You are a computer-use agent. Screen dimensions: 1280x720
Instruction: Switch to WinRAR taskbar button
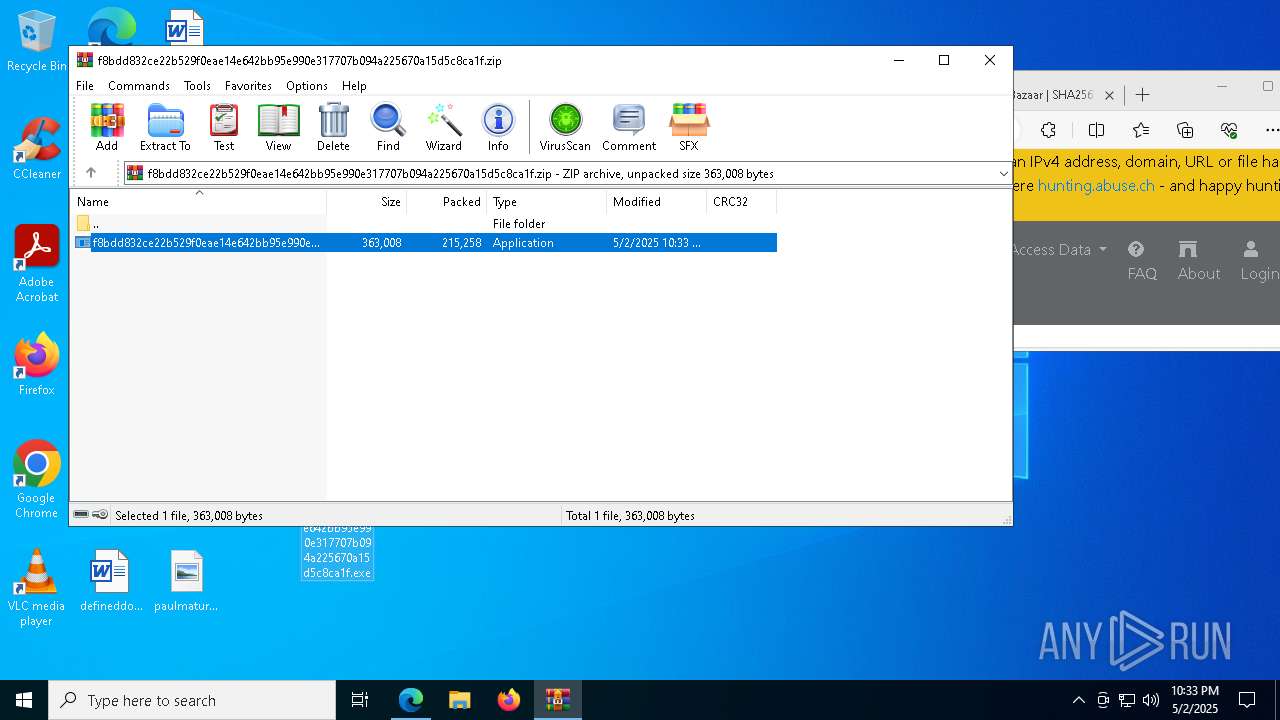pos(558,700)
